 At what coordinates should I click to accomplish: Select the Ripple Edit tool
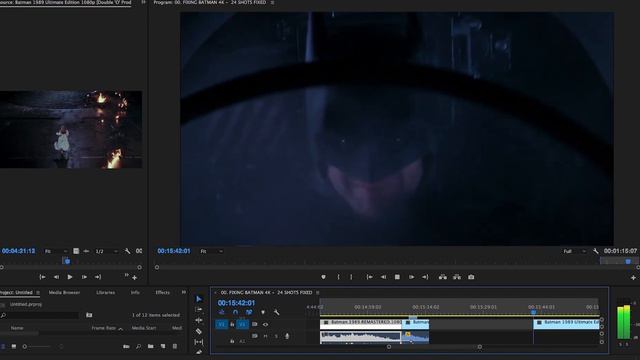click(199, 320)
